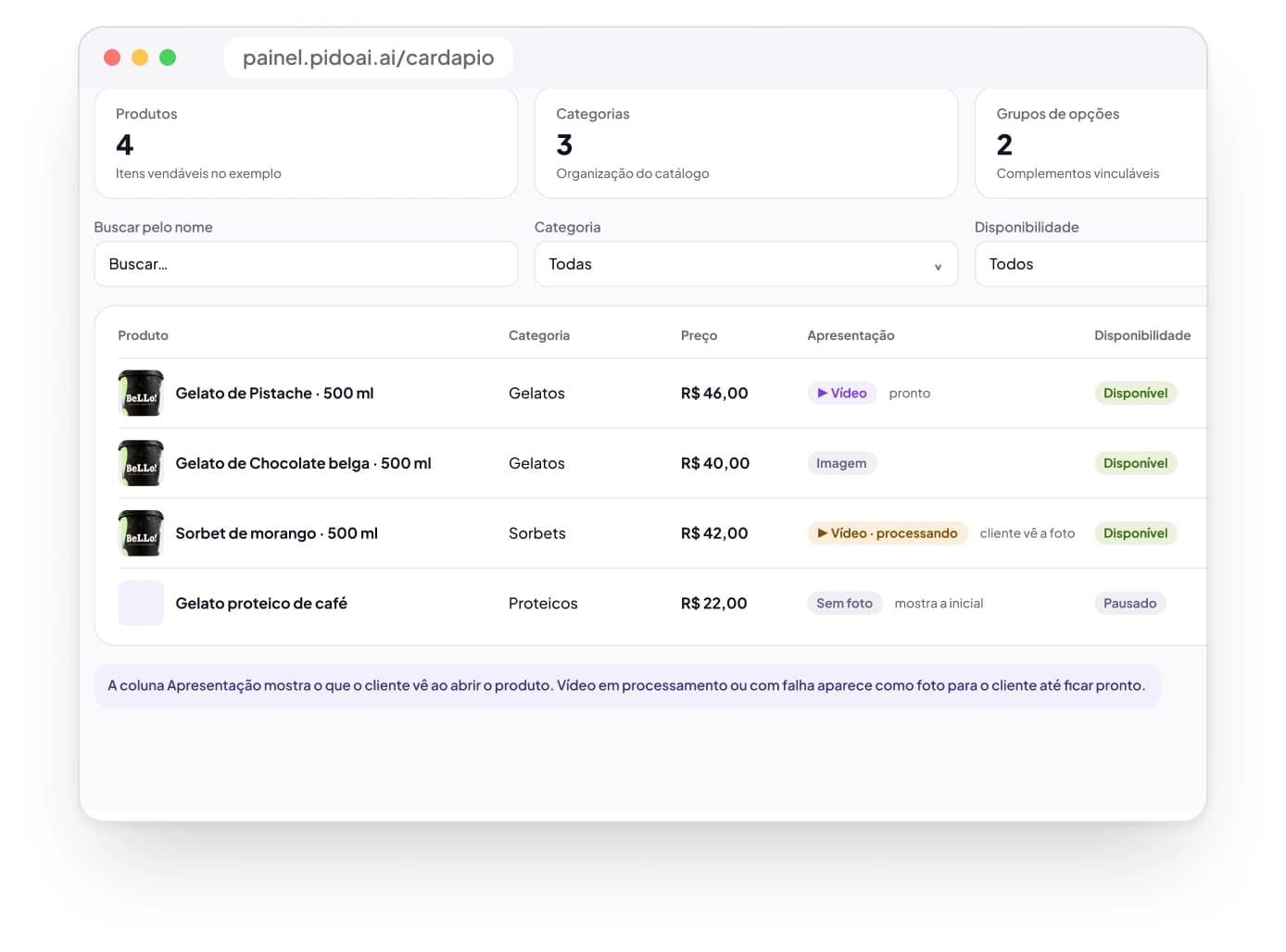The width and height of the screenshot is (1286, 952).
Task: Click the Disponível badge for Chocolate belga
Action: pos(1135,463)
